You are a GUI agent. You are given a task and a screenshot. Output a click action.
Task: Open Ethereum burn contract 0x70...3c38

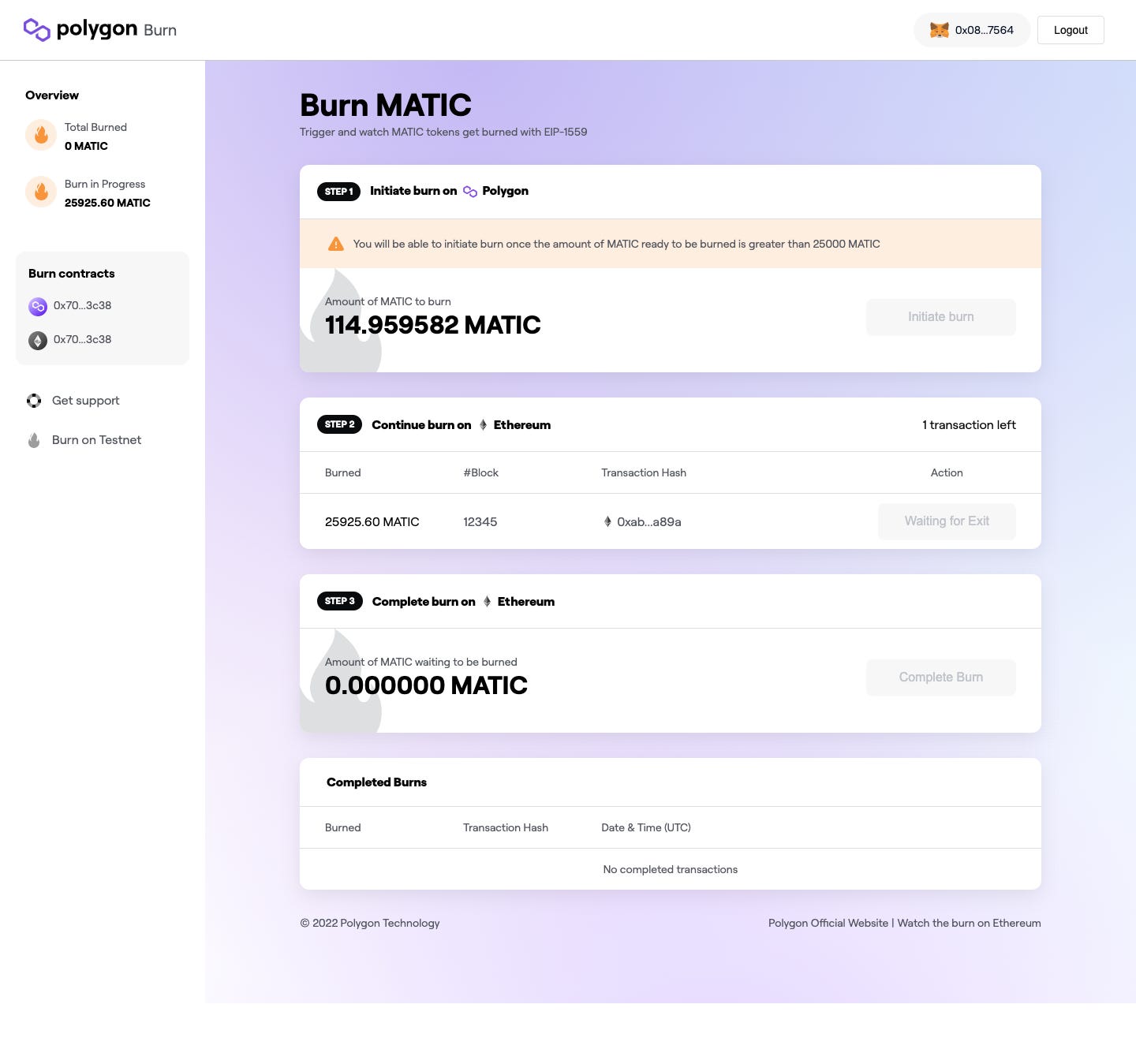click(x=82, y=339)
